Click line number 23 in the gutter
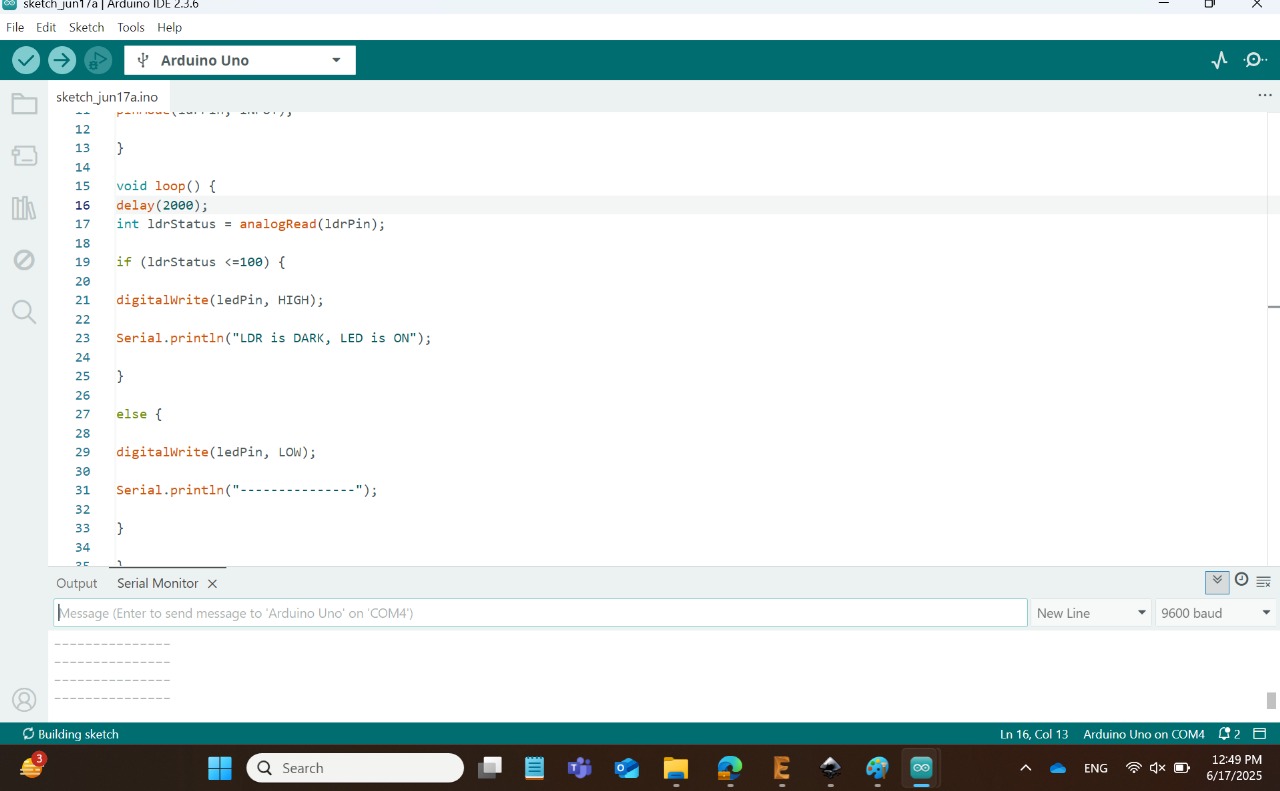This screenshot has height=791, width=1280. point(82,338)
